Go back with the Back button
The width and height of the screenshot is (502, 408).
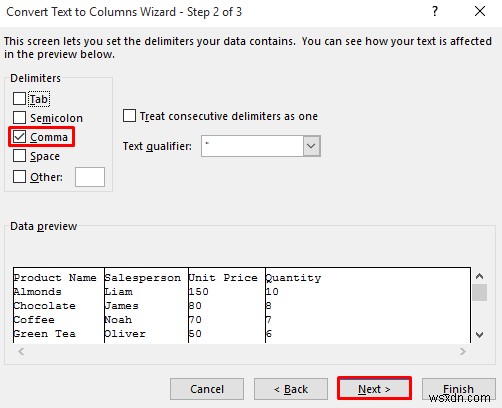click(x=291, y=389)
